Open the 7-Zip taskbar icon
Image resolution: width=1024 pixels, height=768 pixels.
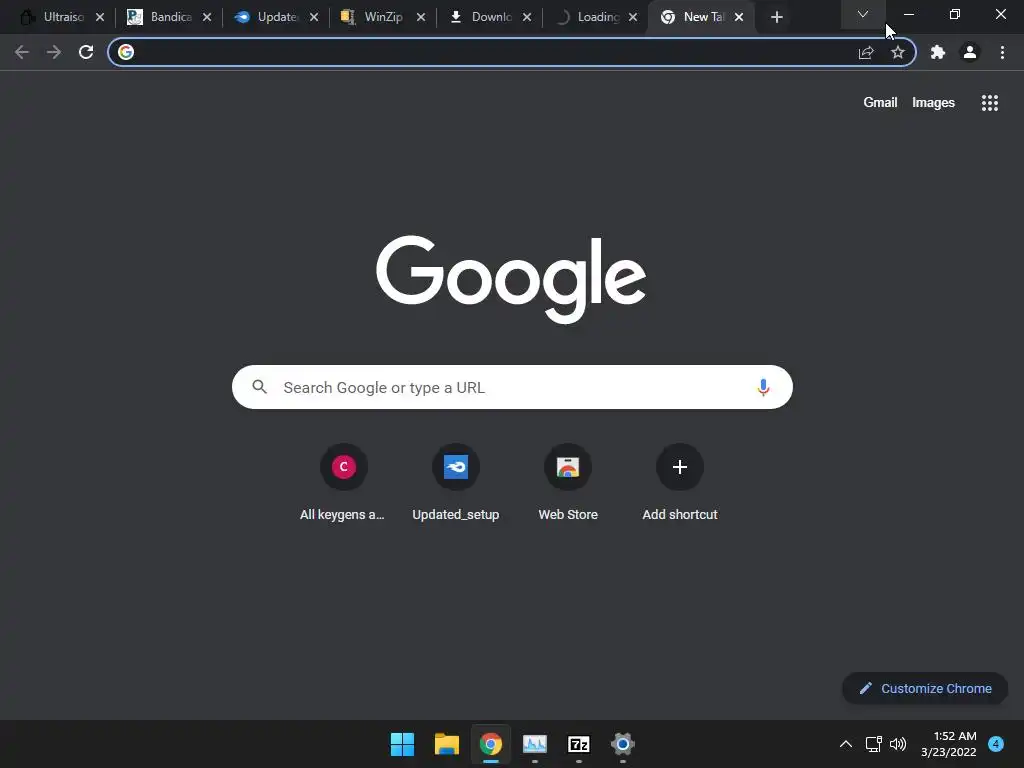tap(579, 744)
